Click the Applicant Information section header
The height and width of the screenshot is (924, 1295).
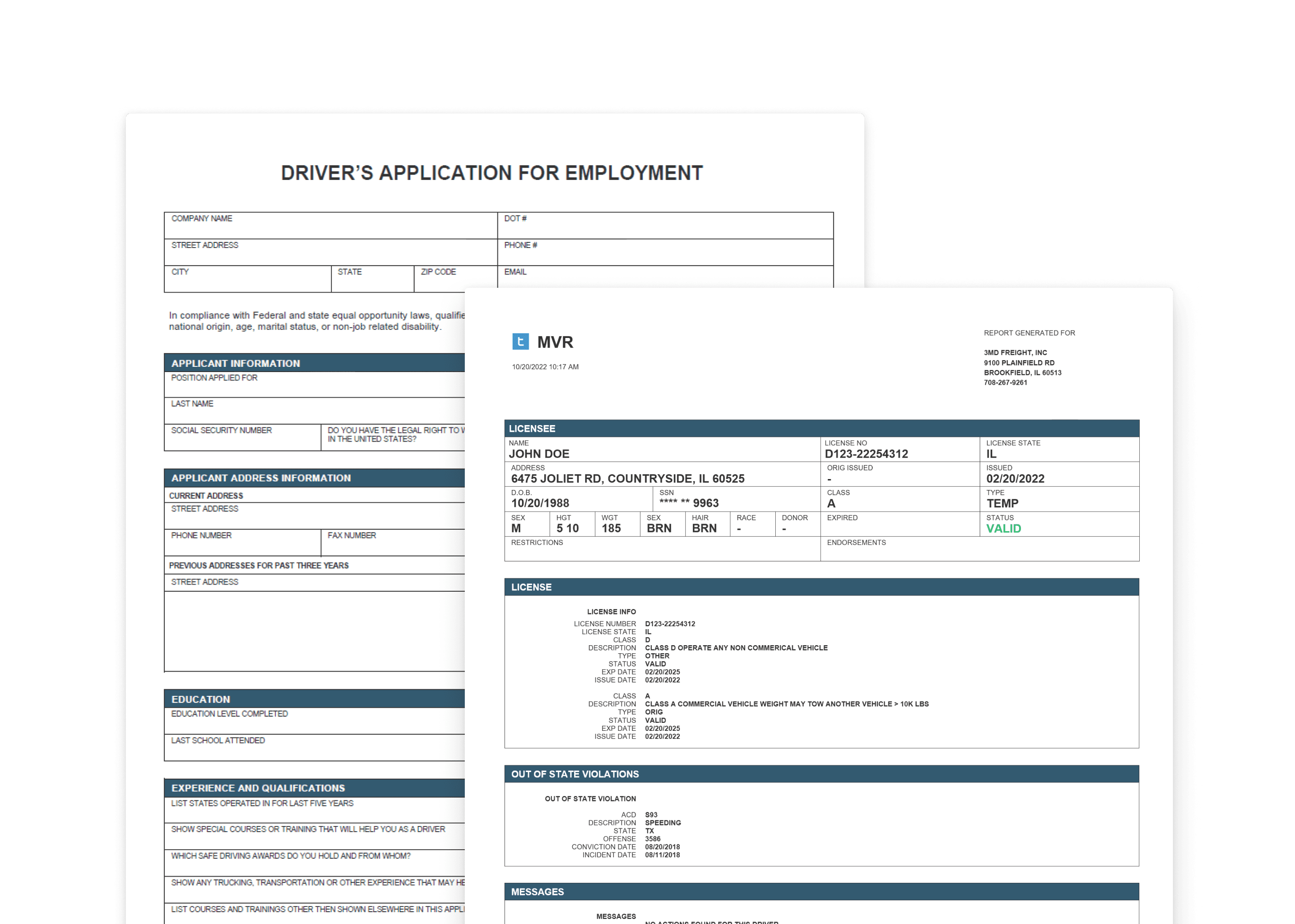[315, 363]
